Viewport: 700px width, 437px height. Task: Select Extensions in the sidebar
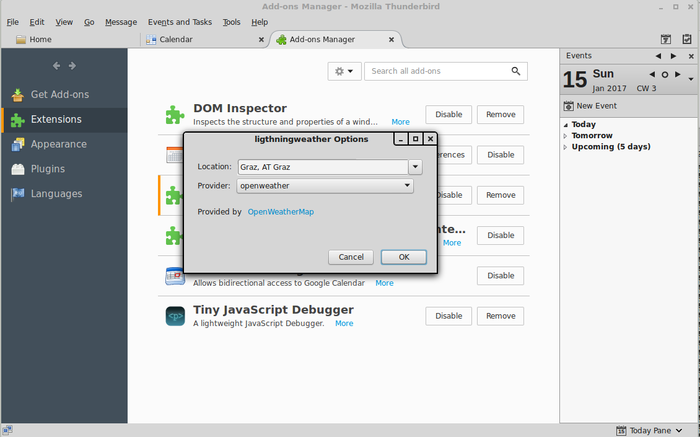(x=64, y=120)
